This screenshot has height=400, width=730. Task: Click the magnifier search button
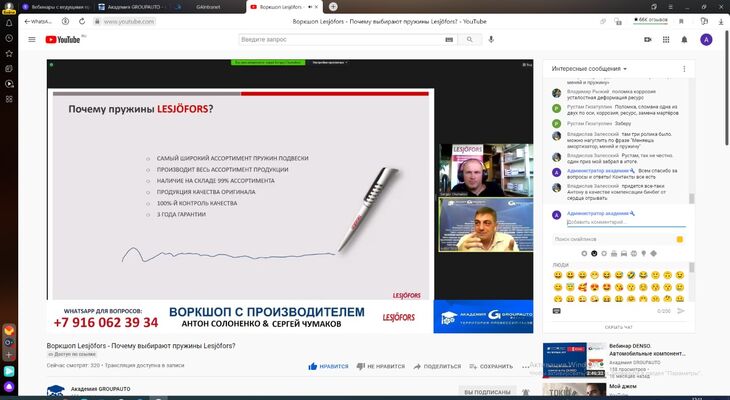470,40
